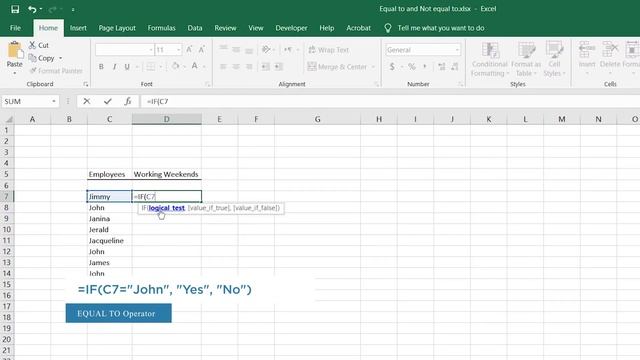This screenshot has width=640, height=360.
Task: Click the Paste clipboard icon
Action: coord(15,50)
